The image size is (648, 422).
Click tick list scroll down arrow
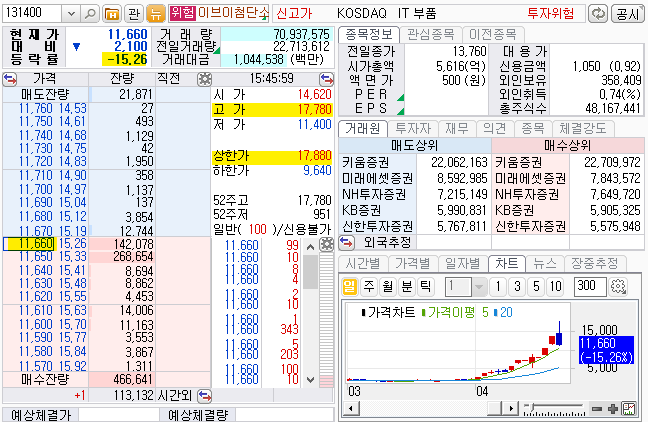(x=310, y=379)
